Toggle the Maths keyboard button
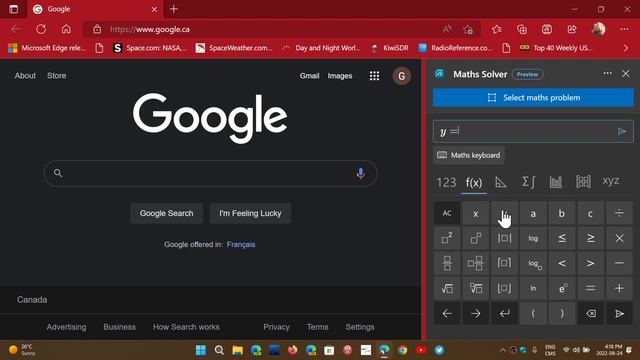Screen dimensions: 640x360 [469, 155]
